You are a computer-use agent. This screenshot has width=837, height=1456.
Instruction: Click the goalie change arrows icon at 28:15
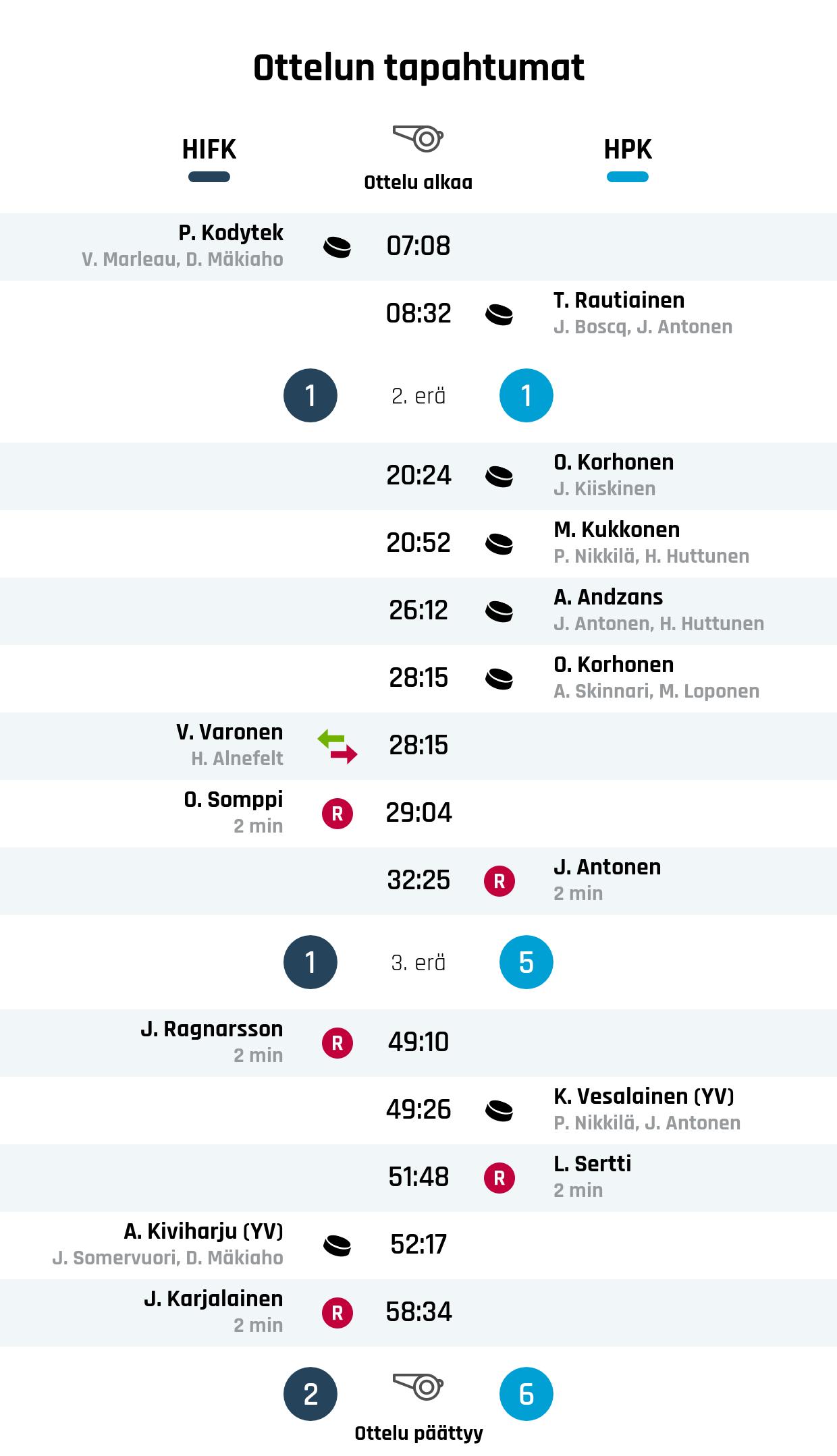[337, 746]
